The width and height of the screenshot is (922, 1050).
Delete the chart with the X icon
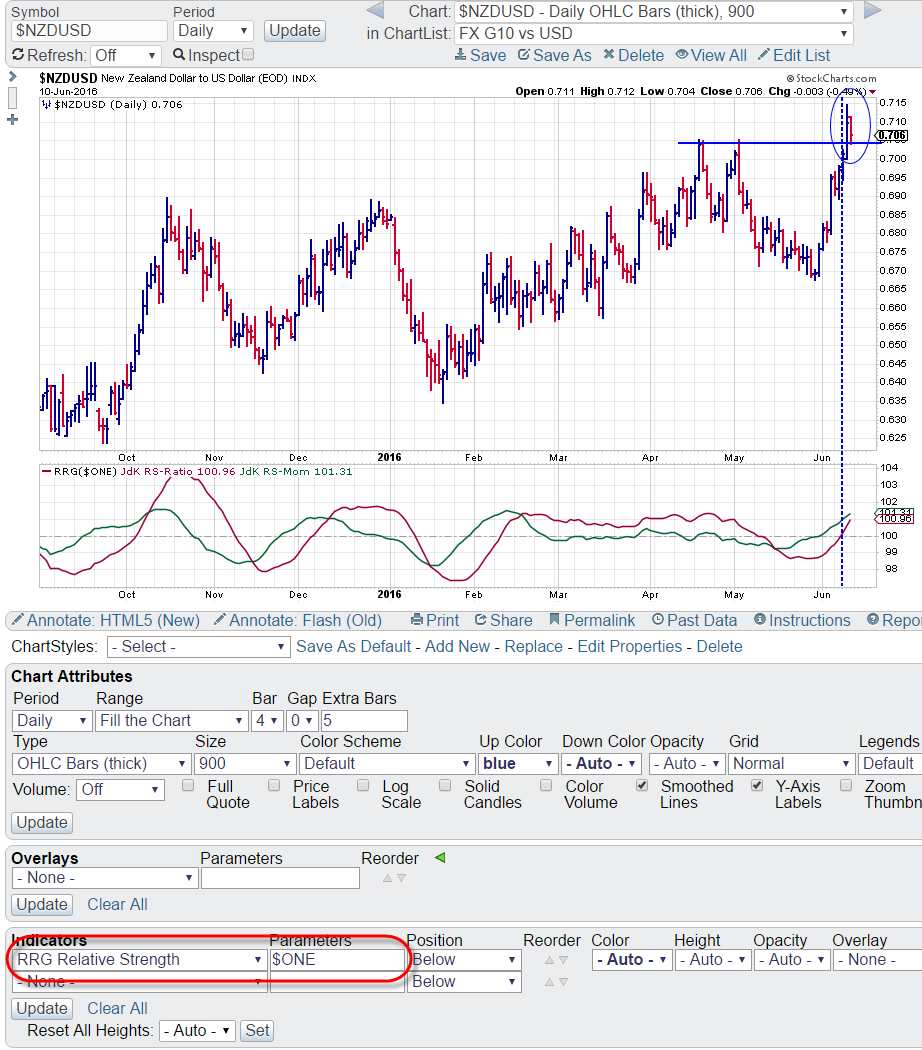coord(626,55)
